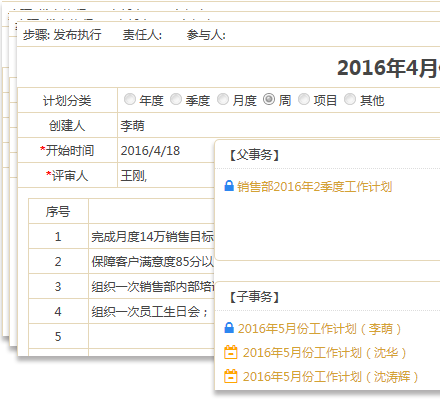
Task: Open 2016年5月份工作计划 (沈华) link
Action: 324,353
